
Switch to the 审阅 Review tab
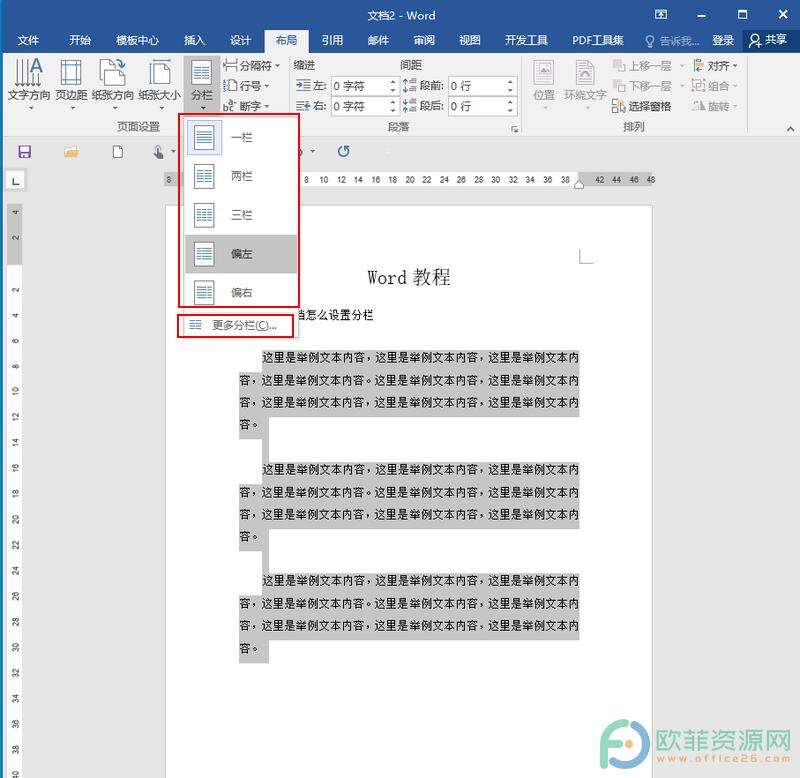click(424, 40)
